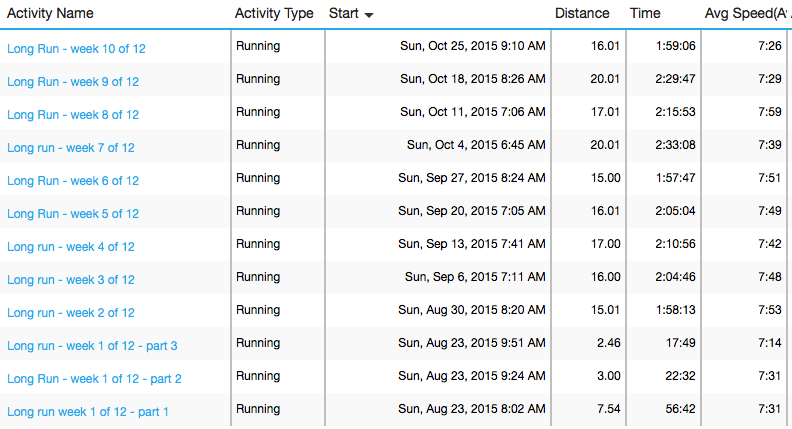Open Long run - week 1 part 3
The width and height of the screenshot is (792, 429).
pyautogui.click(x=92, y=346)
